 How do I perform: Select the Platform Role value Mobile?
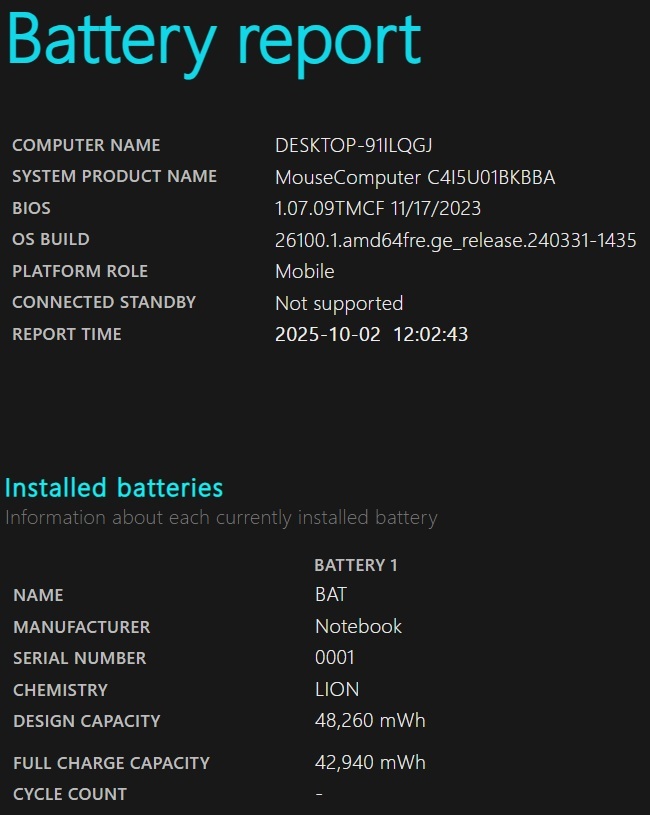pos(304,271)
